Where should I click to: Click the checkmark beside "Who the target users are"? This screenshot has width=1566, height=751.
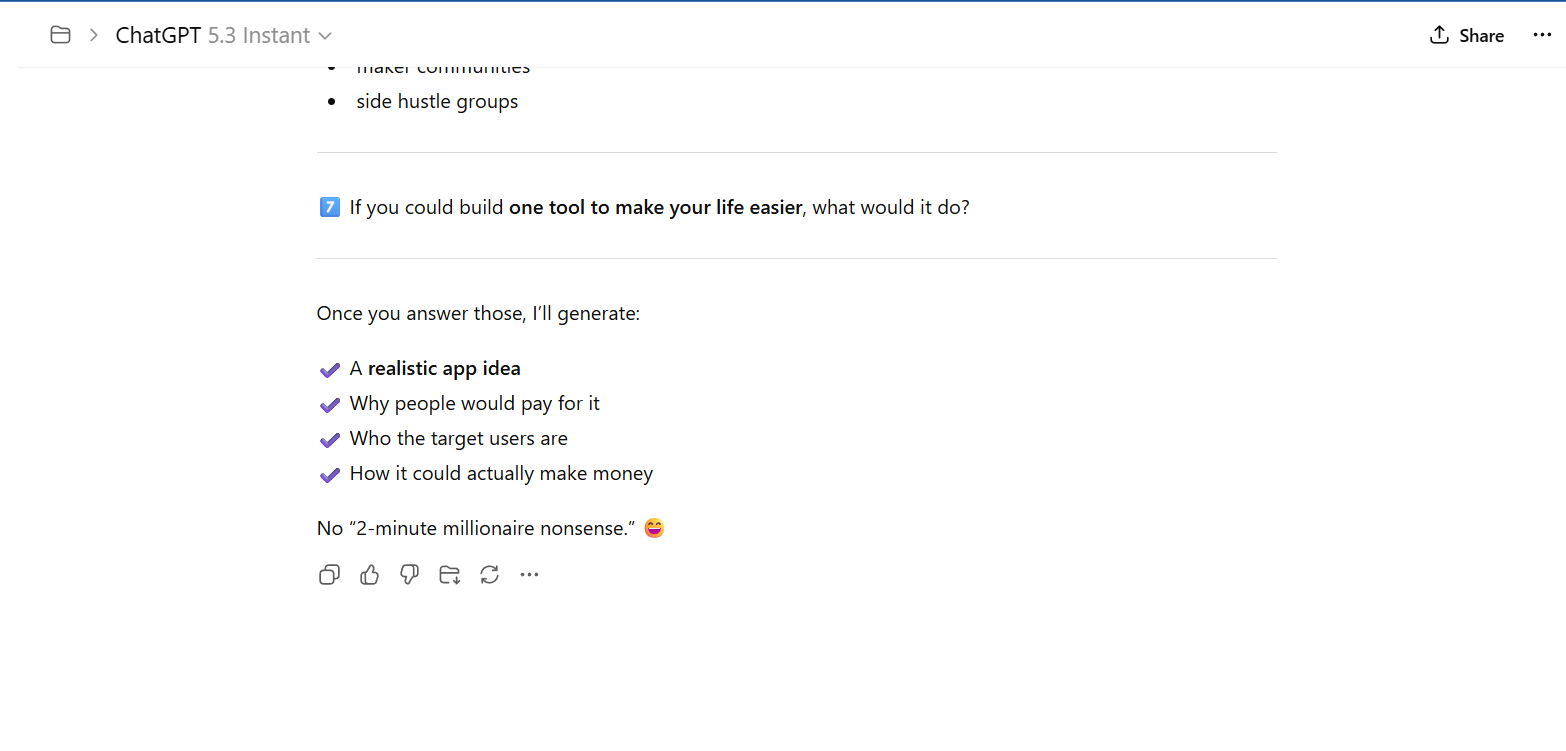click(x=329, y=440)
